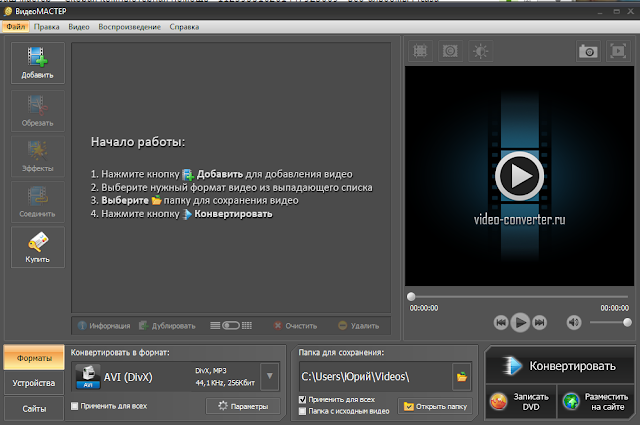
Task: Open the Купить purchase button
Action: (38, 247)
